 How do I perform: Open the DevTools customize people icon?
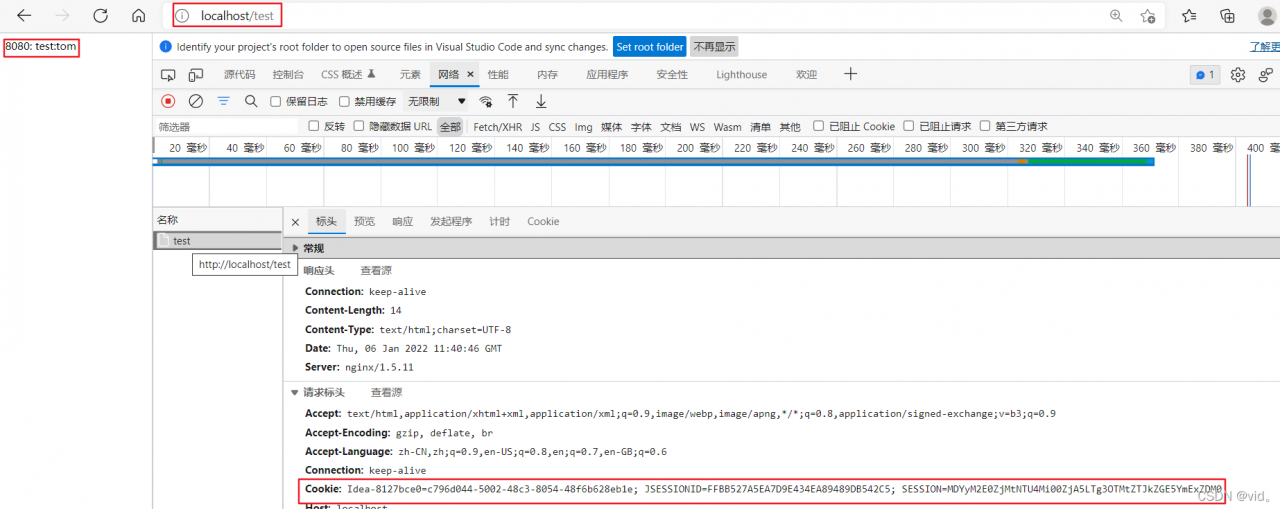[x=1266, y=75]
